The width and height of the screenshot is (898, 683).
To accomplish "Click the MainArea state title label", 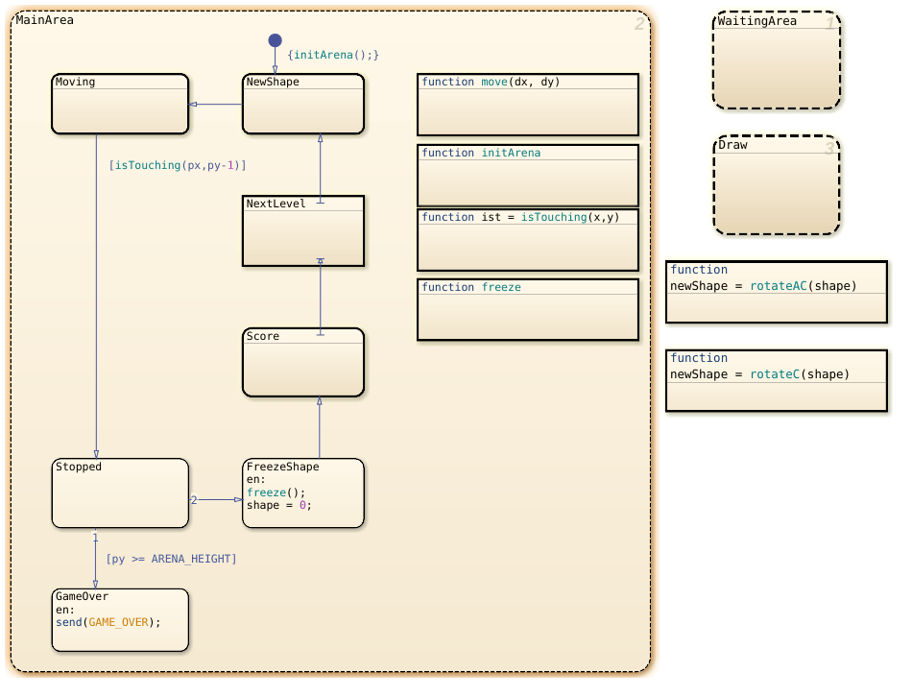I will tap(45, 20).
